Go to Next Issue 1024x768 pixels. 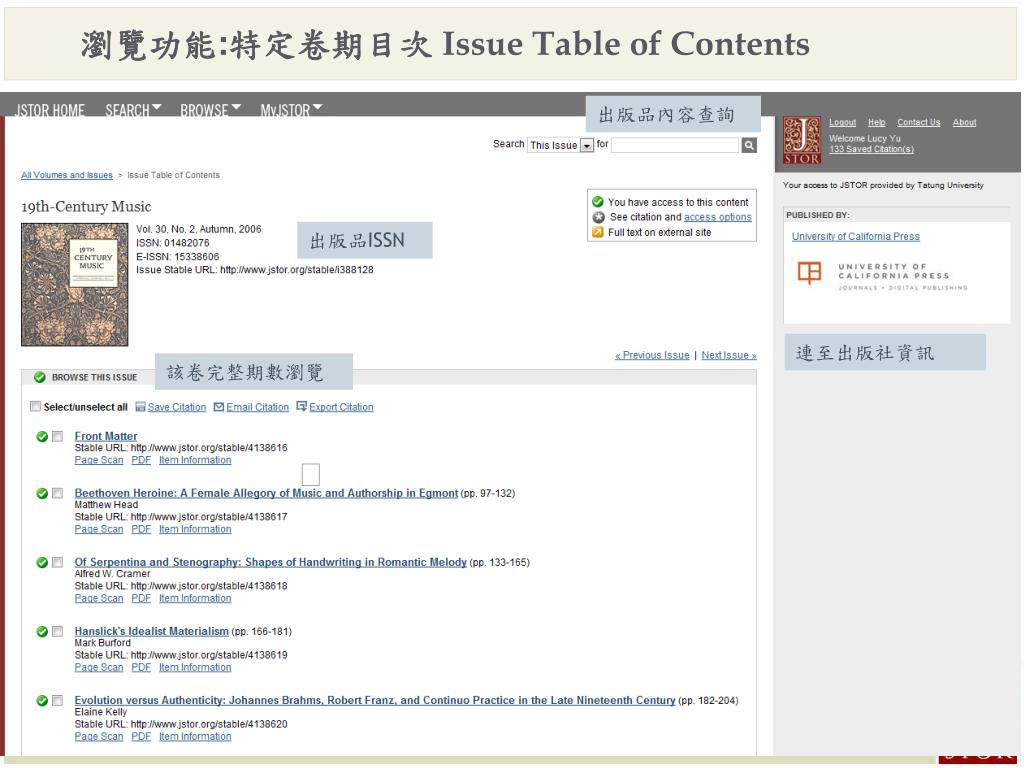tap(729, 355)
